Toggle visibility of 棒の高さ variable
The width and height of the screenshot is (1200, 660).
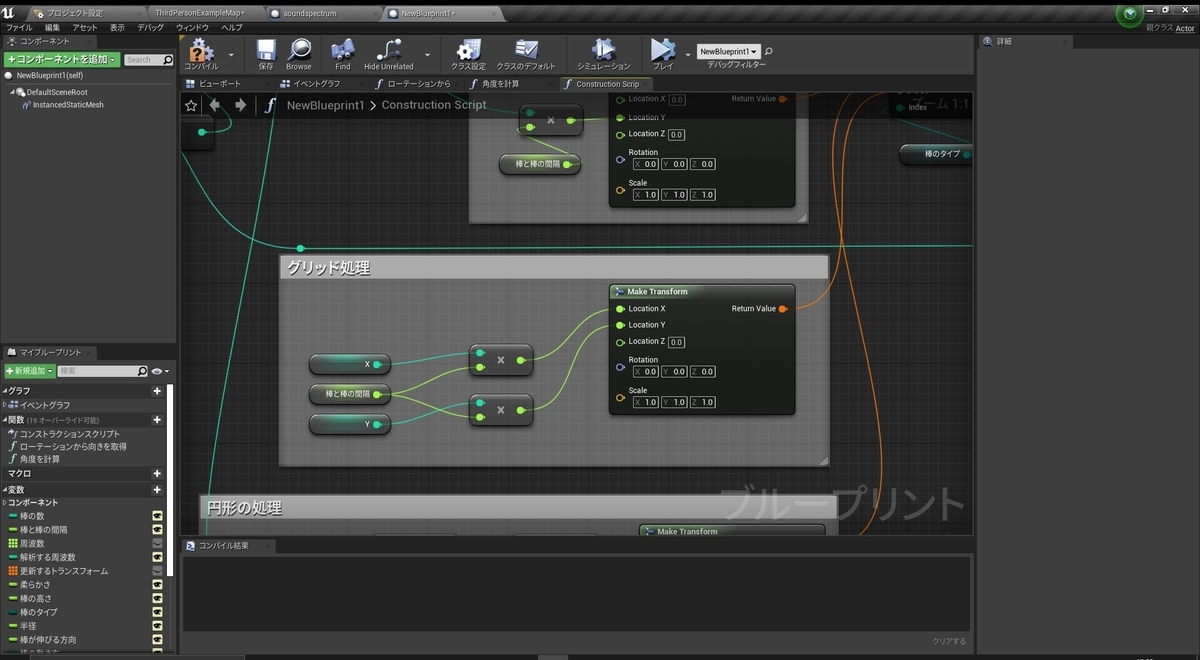157,598
